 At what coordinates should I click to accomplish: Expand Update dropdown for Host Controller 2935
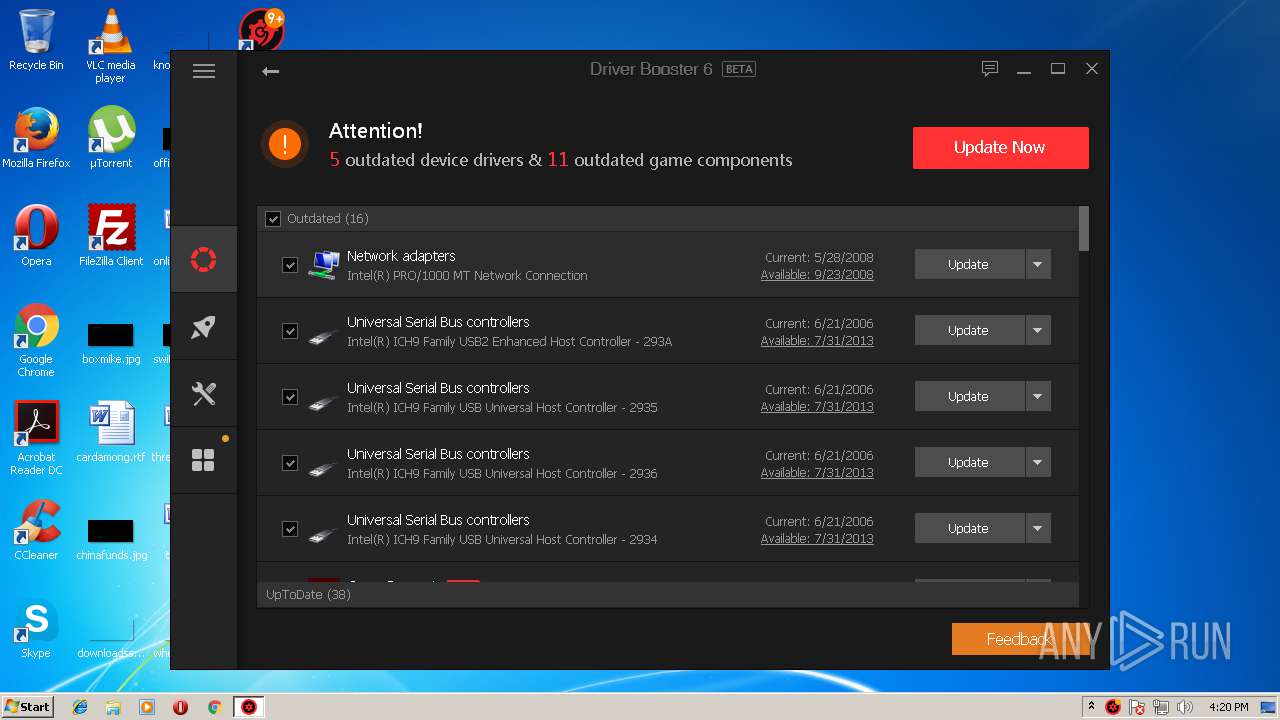pos(1038,396)
